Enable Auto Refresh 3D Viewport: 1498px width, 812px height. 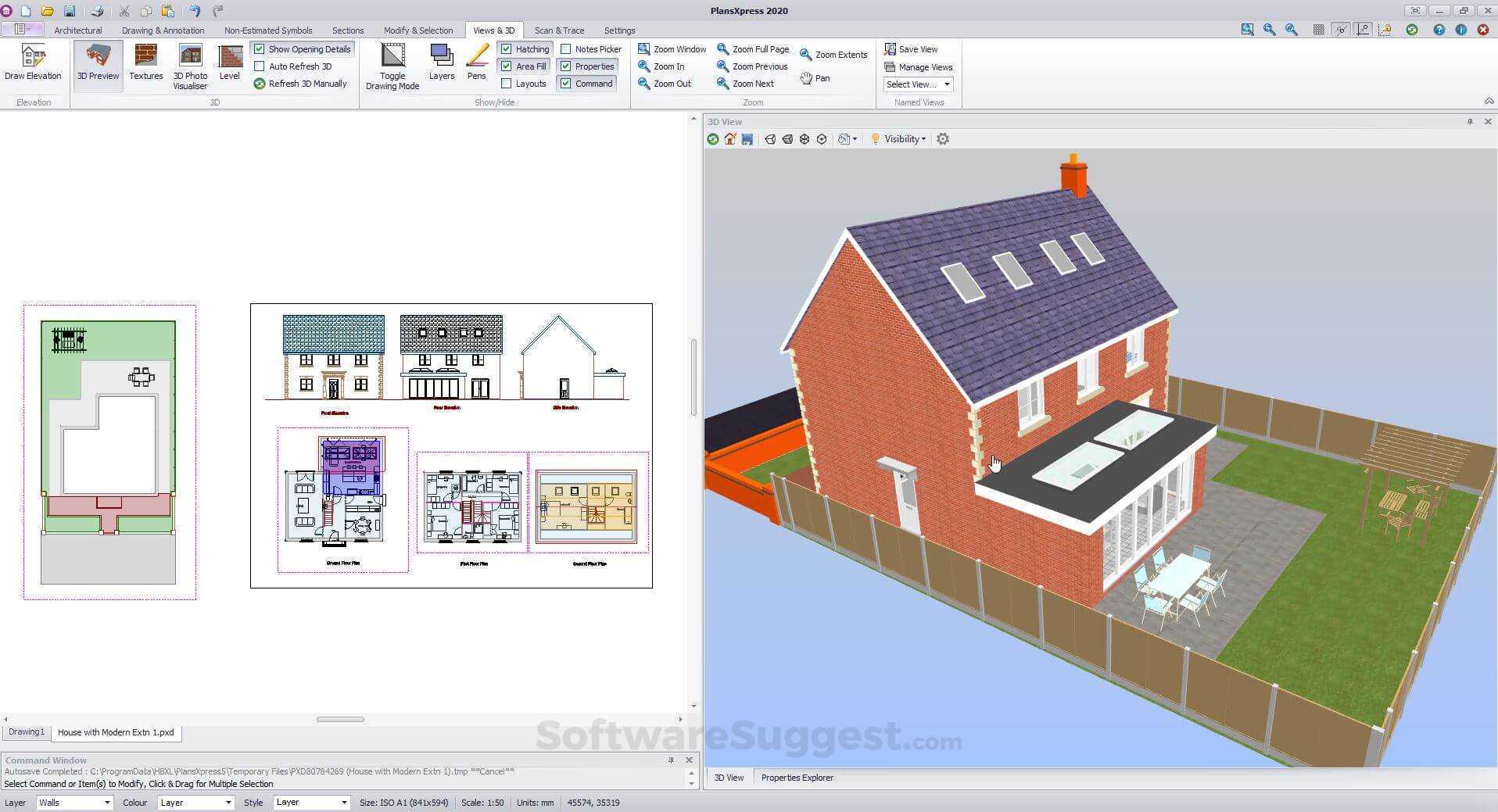pos(260,66)
